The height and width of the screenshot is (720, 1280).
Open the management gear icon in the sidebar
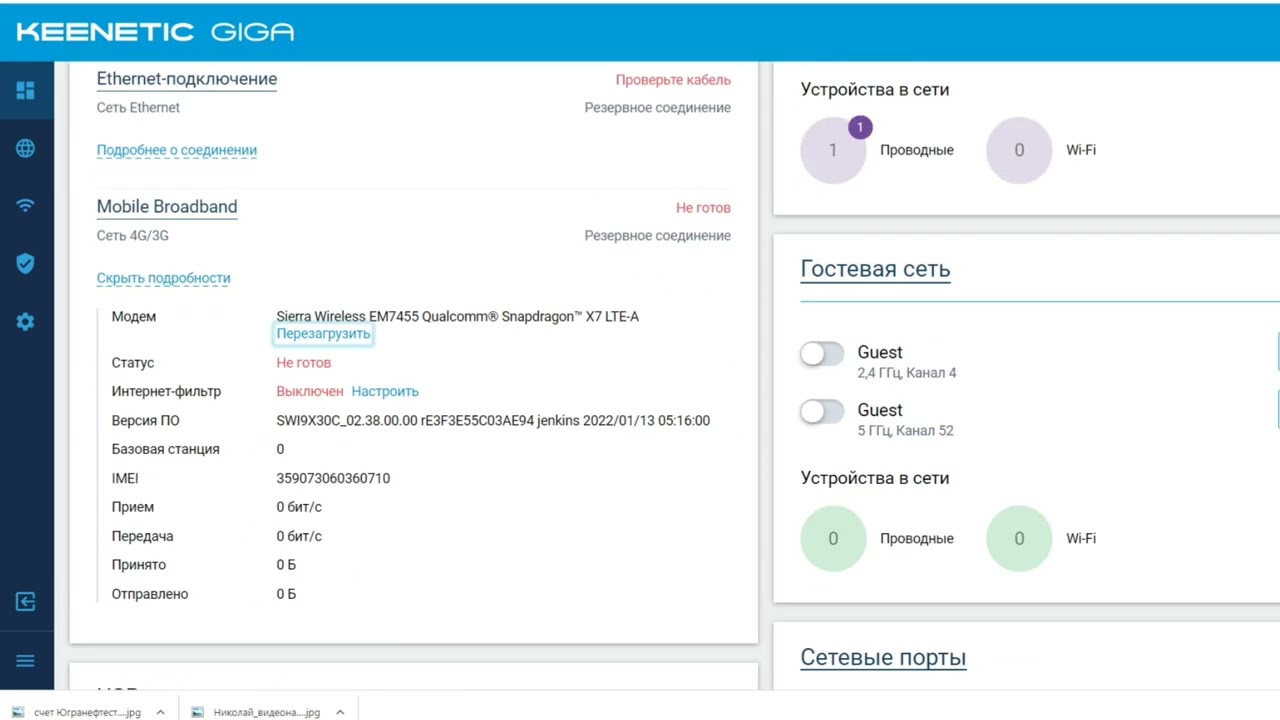click(x=26, y=322)
